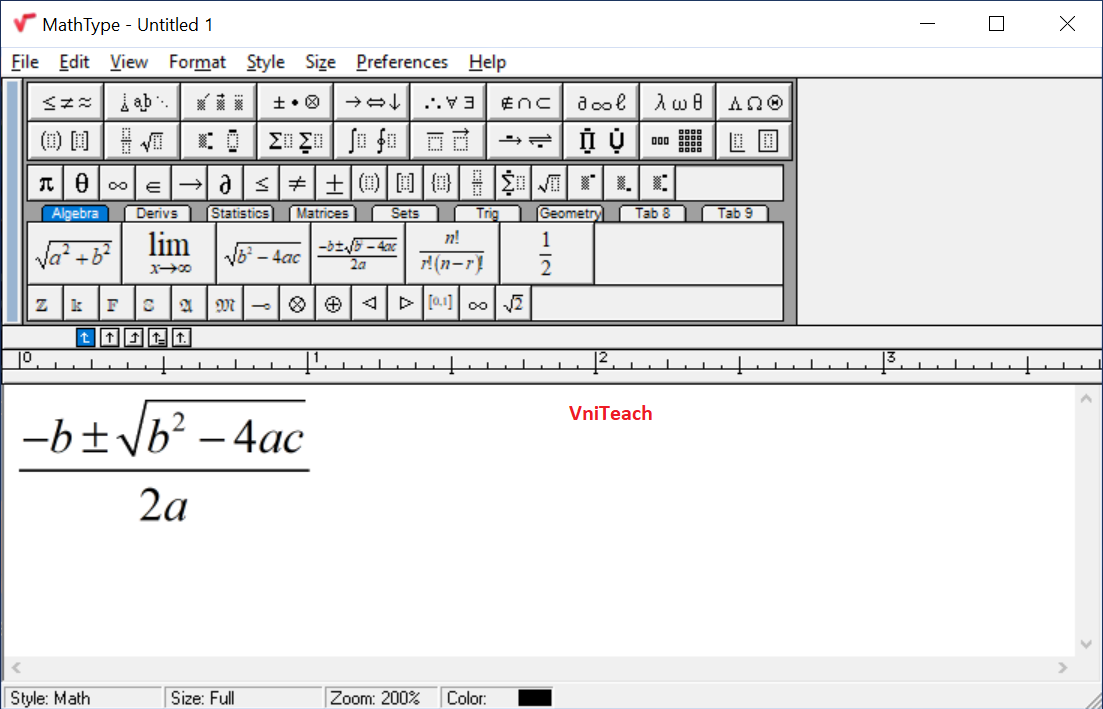This screenshot has height=709, width=1103.
Task: Insert the one-half fraction template
Action: click(546, 252)
